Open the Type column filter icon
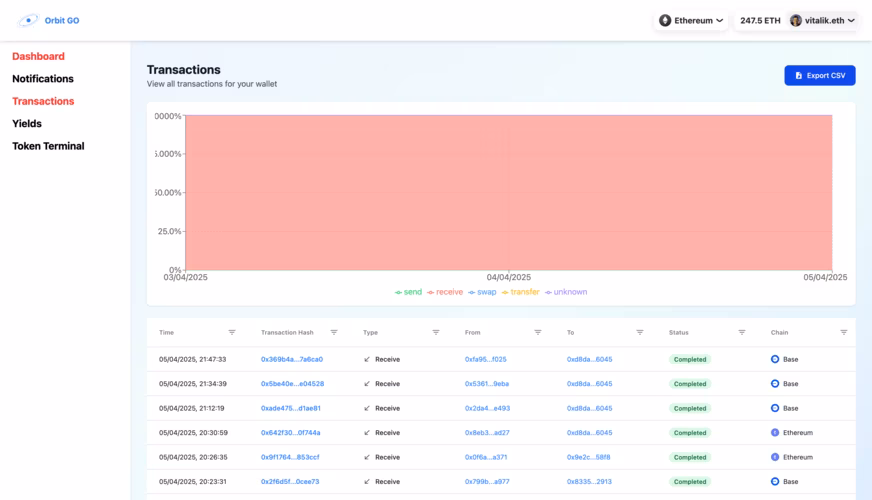The height and width of the screenshot is (500, 872). click(436, 333)
